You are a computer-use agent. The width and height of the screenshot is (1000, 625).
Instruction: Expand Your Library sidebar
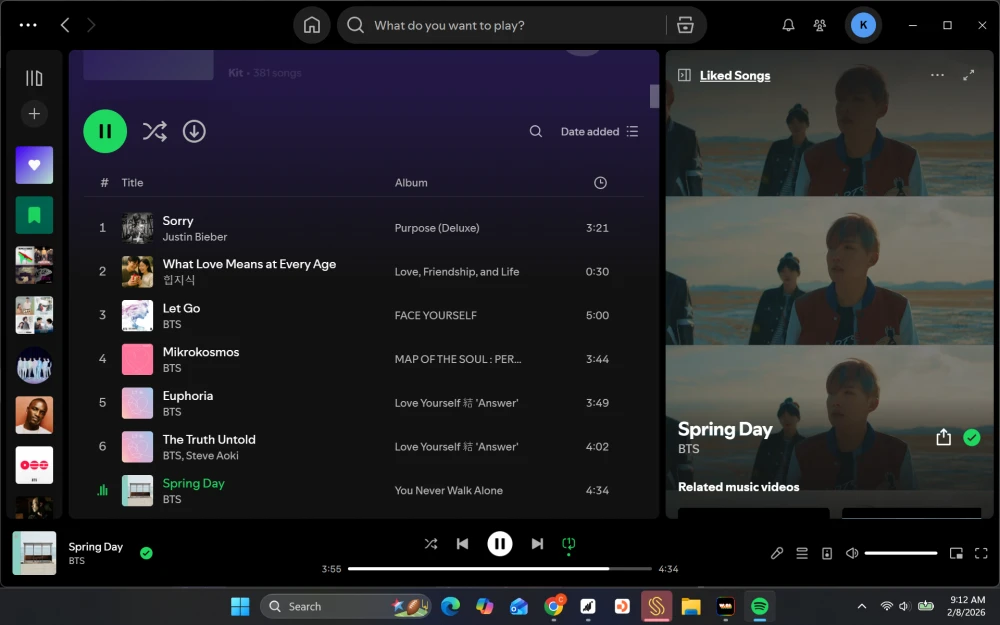34,78
